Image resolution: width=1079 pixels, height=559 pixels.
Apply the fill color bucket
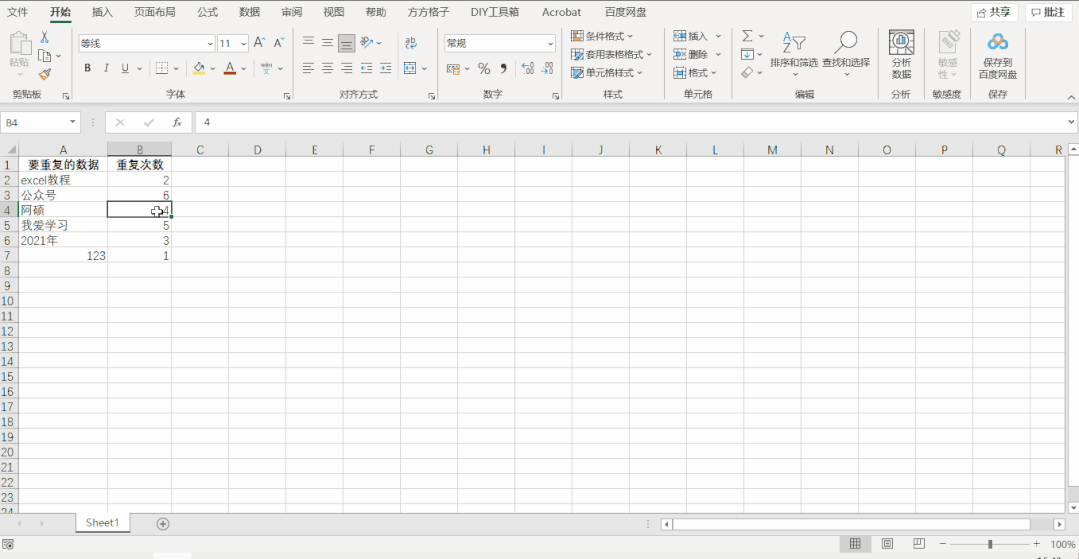(x=199, y=68)
